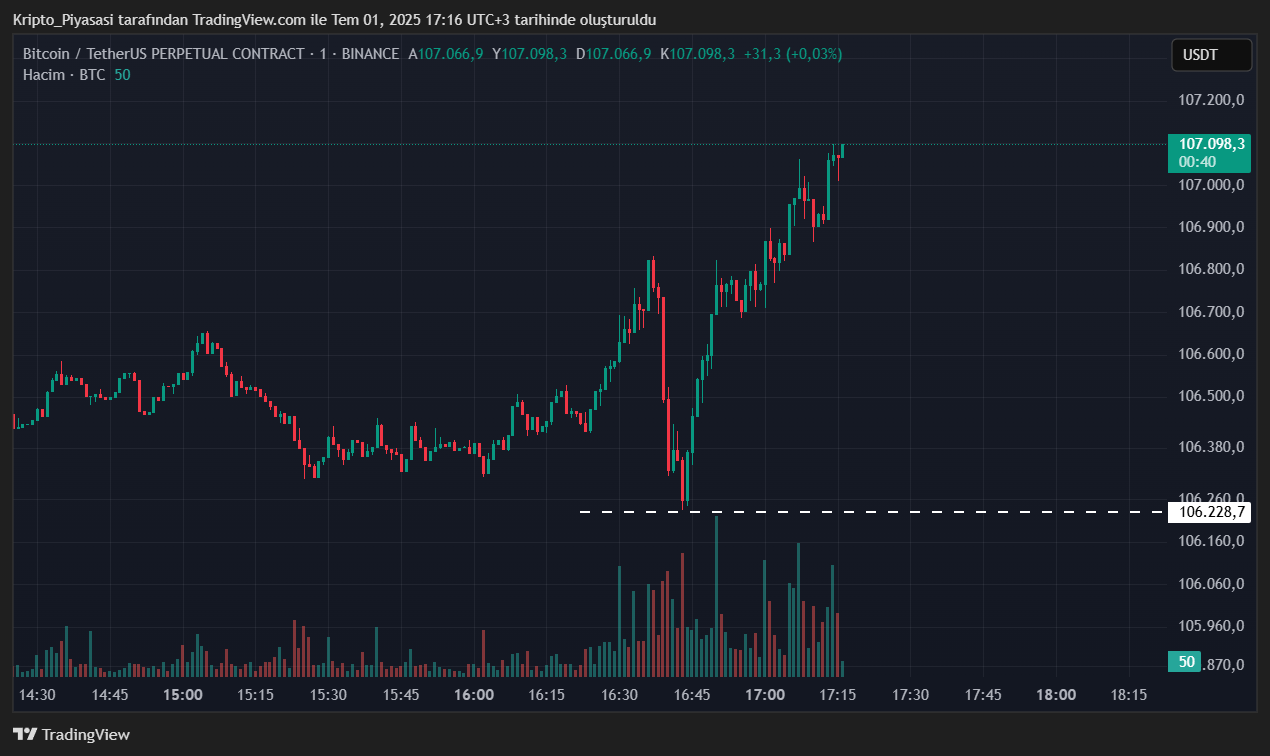This screenshot has width=1270, height=756.
Task: Click the Bitcoin / TetherUS PERPETUAL CONTRACT title
Action: 163,54
